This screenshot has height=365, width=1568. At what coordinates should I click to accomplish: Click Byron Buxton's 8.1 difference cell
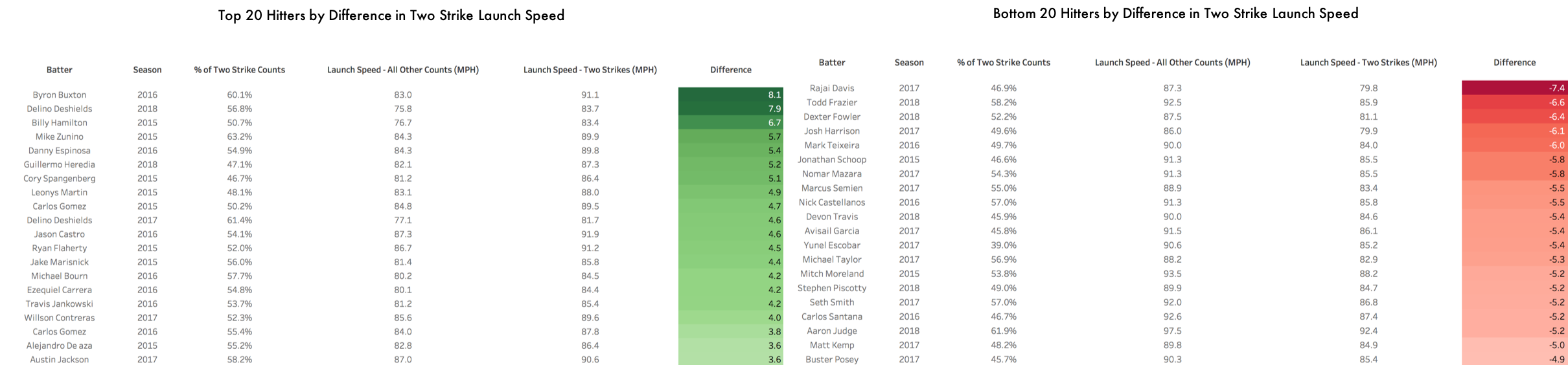click(731, 94)
